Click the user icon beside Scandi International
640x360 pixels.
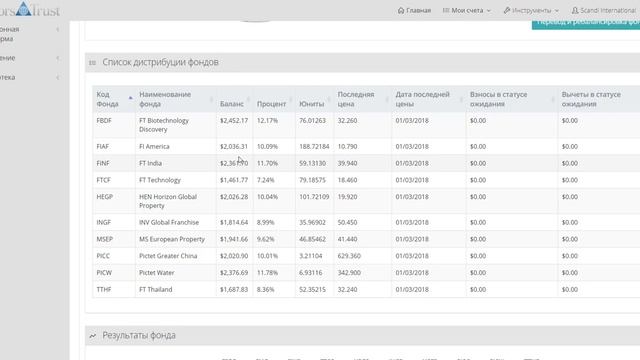[575, 10]
